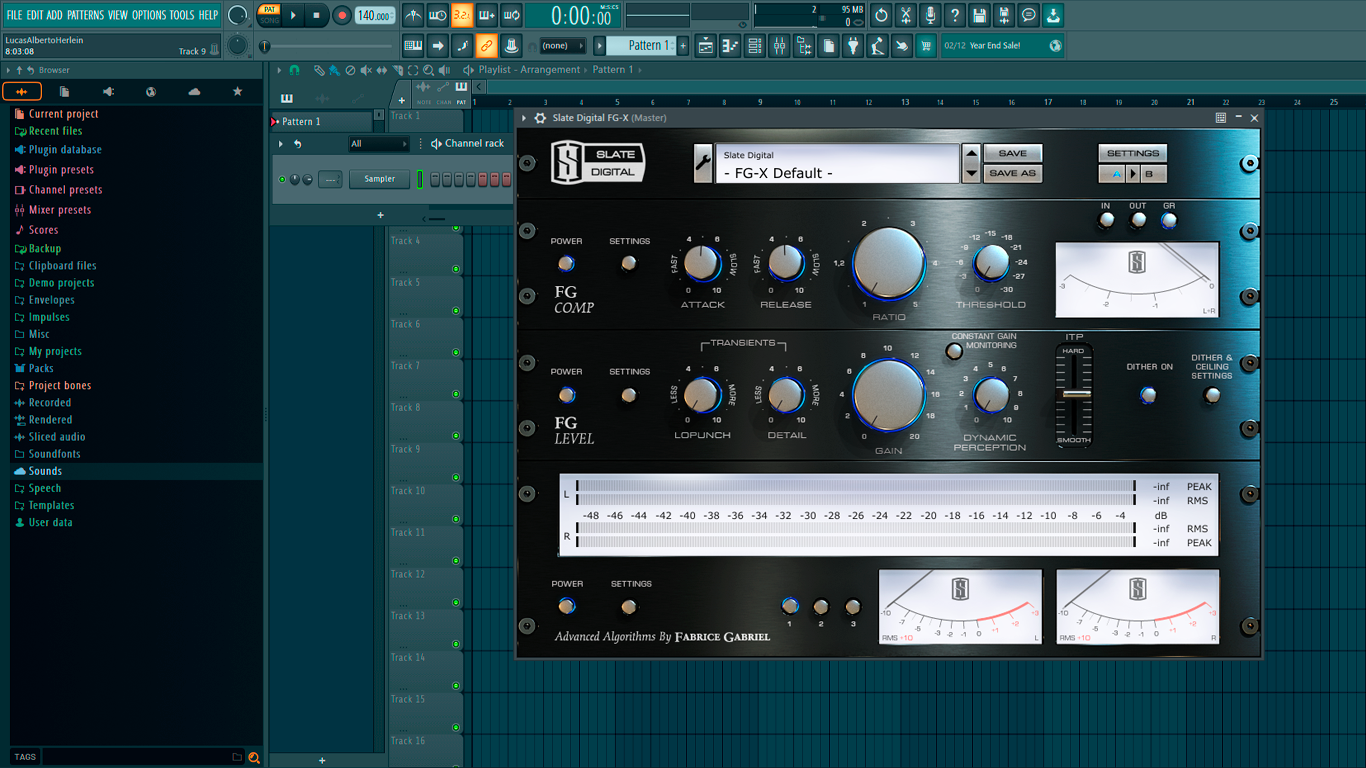Click the FG-X SAVE AS button
This screenshot has width=1366, height=768.
click(x=1013, y=173)
